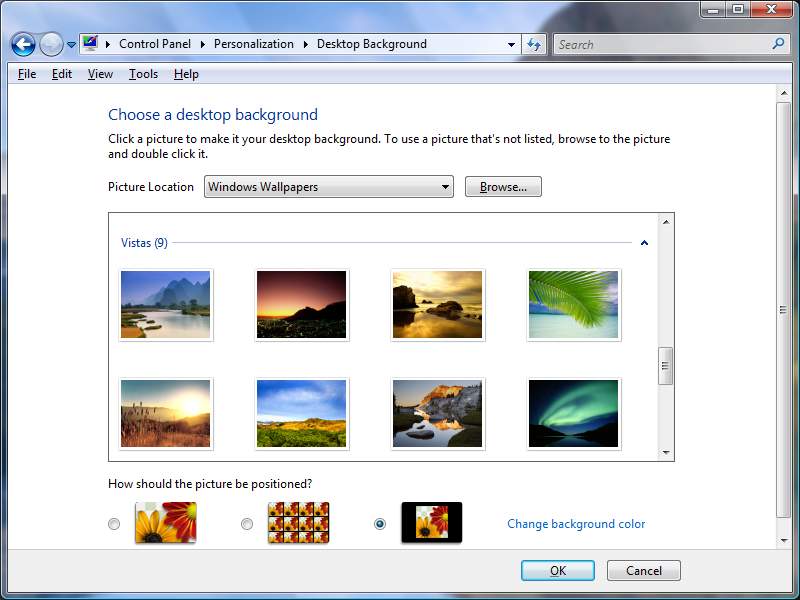Click the search magnifier icon
The height and width of the screenshot is (600, 800).
(778, 44)
